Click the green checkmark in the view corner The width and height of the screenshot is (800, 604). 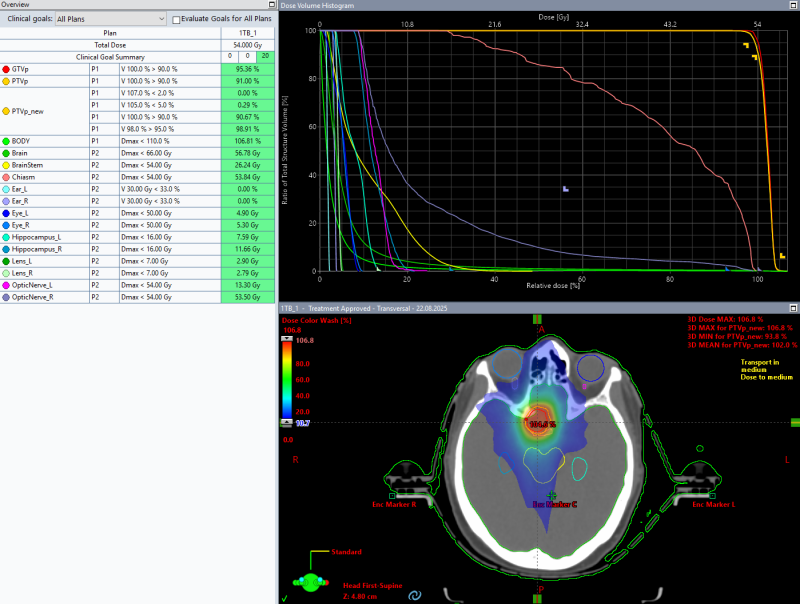pyautogui.click(x=286, y=598)
